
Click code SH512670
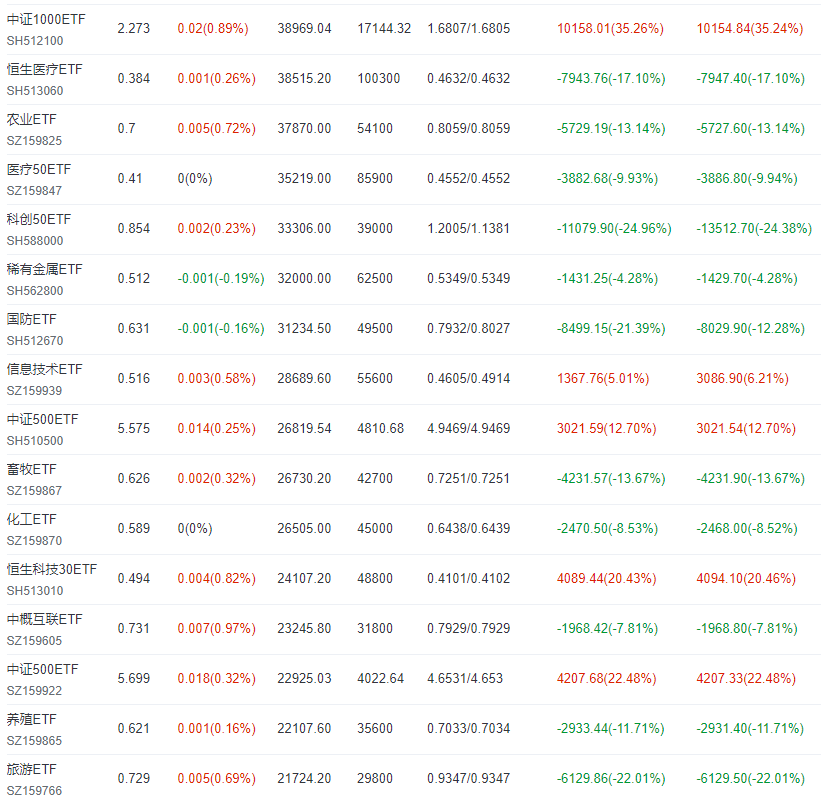click(35, 341)
